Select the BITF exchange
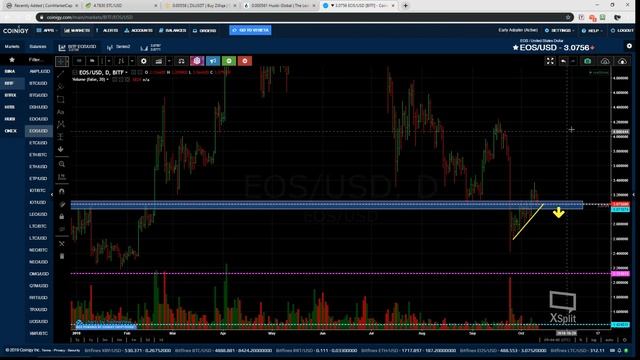Screen dimensions: 640x360 (x=9, y=83)
